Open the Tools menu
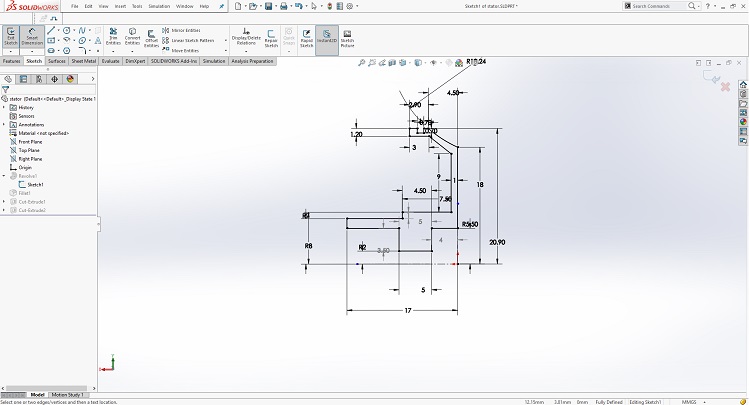Screen dimensions: 750x405 coord(137,6)
